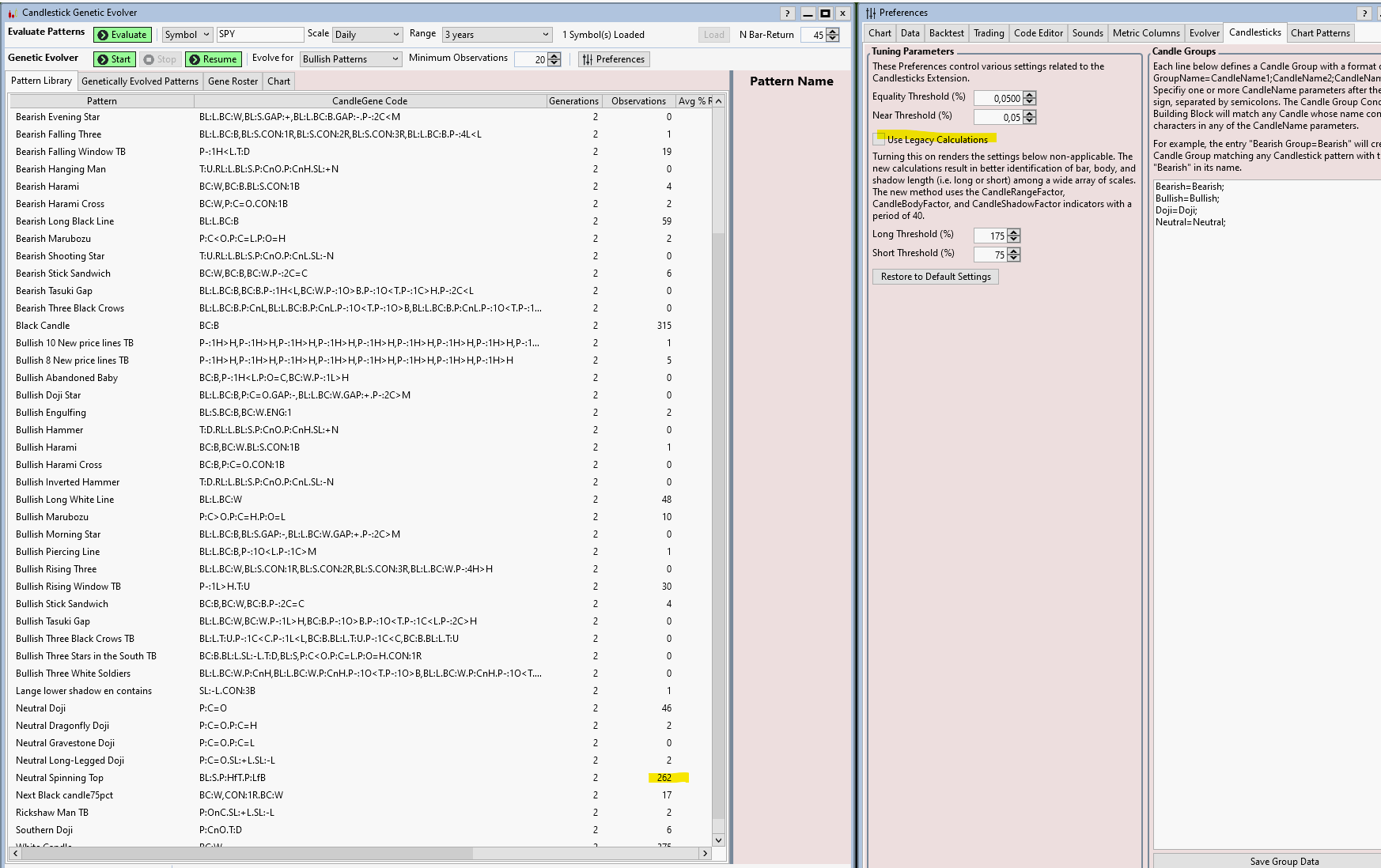The width and height of the screenshot is (1381, 868).
Task: Select the Bearish Harami Cross row
Action: tap(360, 204)
